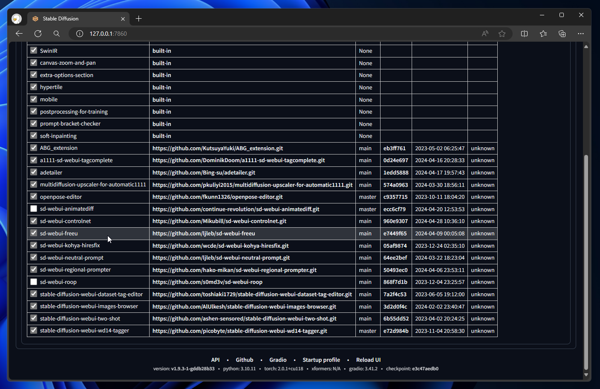600x389 pixels.
Task: Reload the page with refresh icon
Action: click(x=38, y=34)
